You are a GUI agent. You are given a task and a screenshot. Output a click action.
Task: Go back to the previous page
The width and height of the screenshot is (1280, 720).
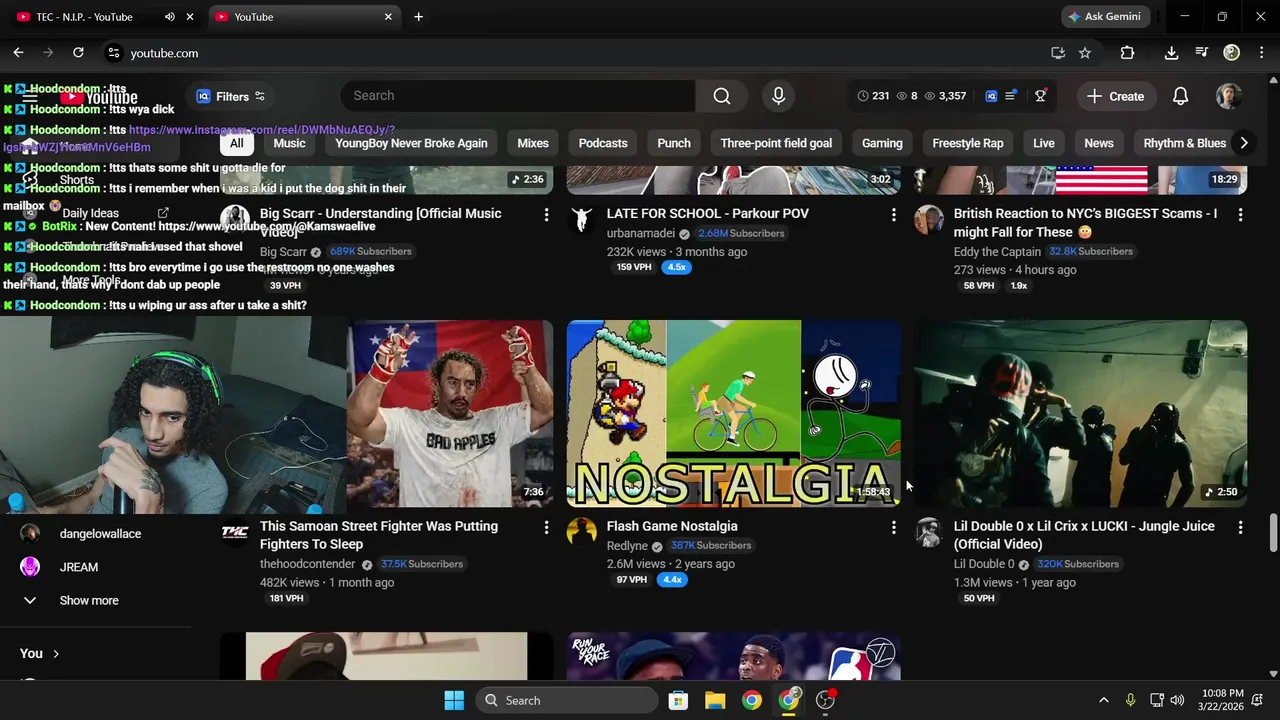click(18, 53)
